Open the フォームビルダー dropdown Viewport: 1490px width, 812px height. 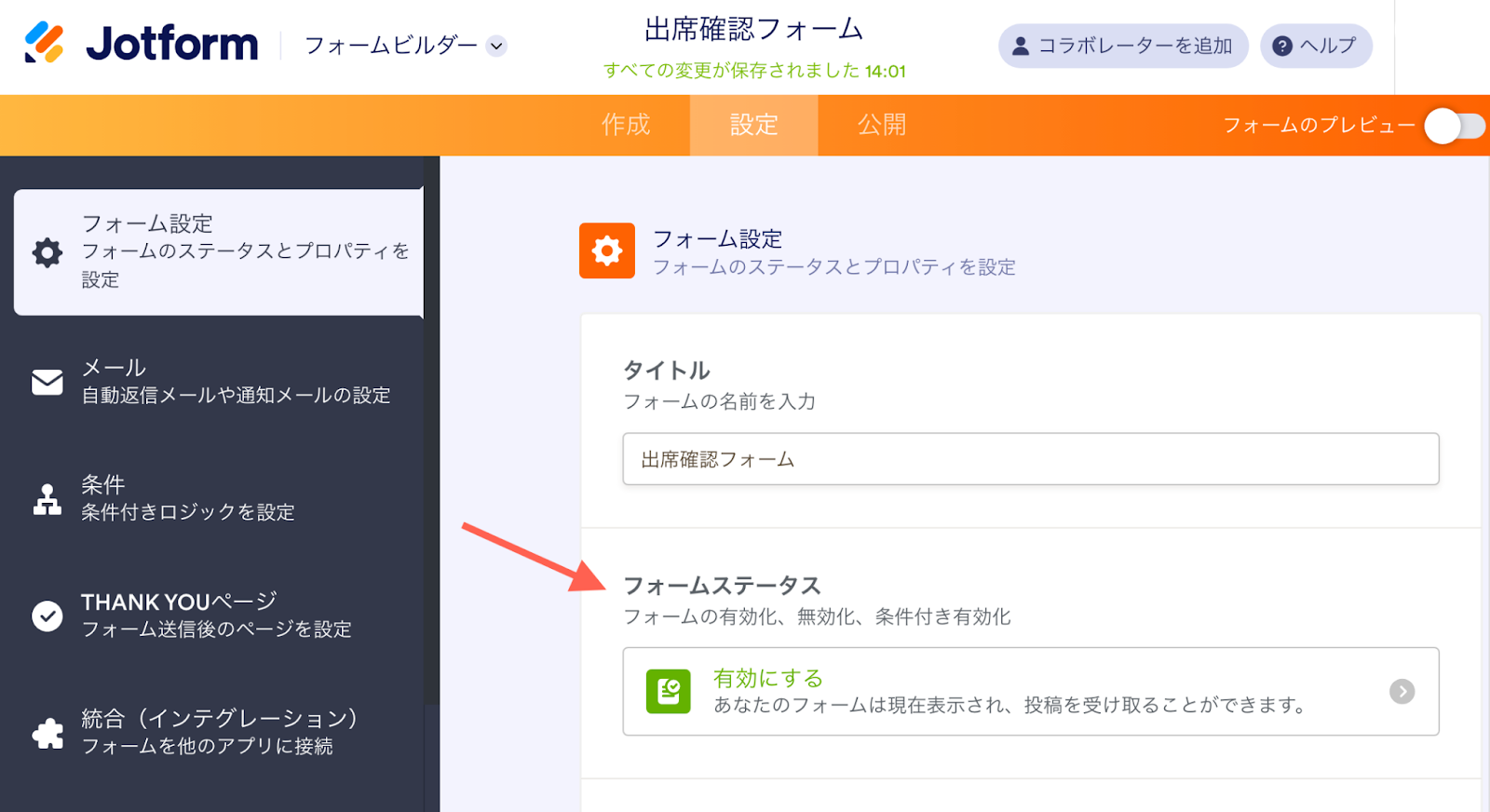(x=405, y=46)
